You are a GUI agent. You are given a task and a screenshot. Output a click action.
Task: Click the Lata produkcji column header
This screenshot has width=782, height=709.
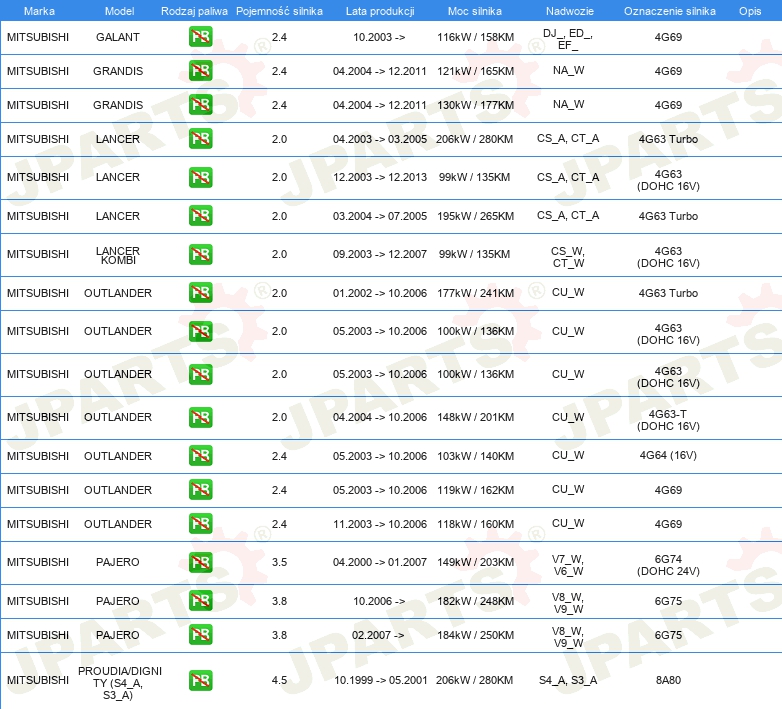380,11
